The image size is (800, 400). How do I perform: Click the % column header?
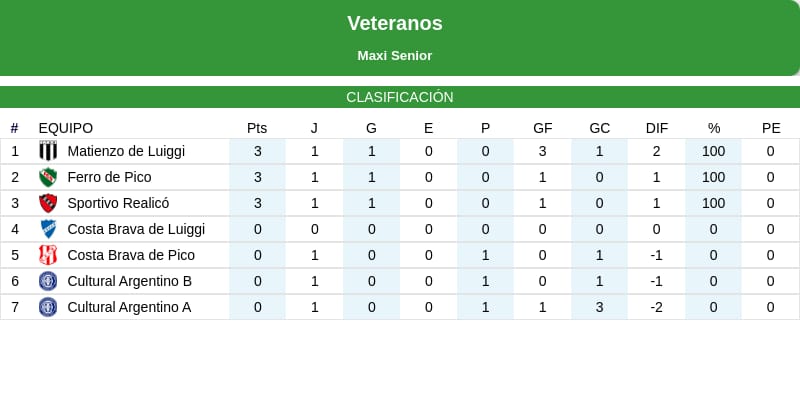[x=714, y=128]
